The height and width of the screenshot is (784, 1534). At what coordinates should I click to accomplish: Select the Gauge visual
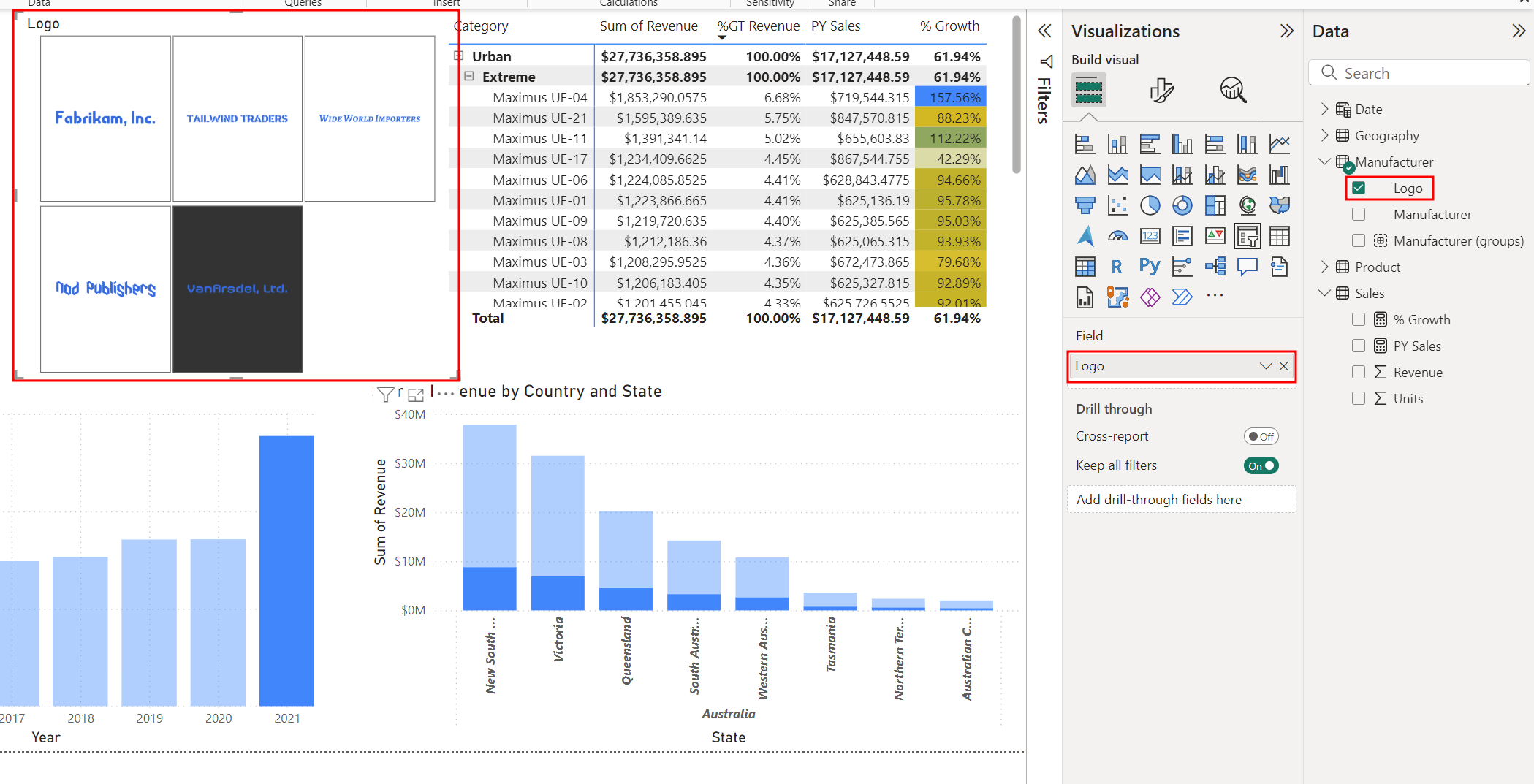(1117, 236)
